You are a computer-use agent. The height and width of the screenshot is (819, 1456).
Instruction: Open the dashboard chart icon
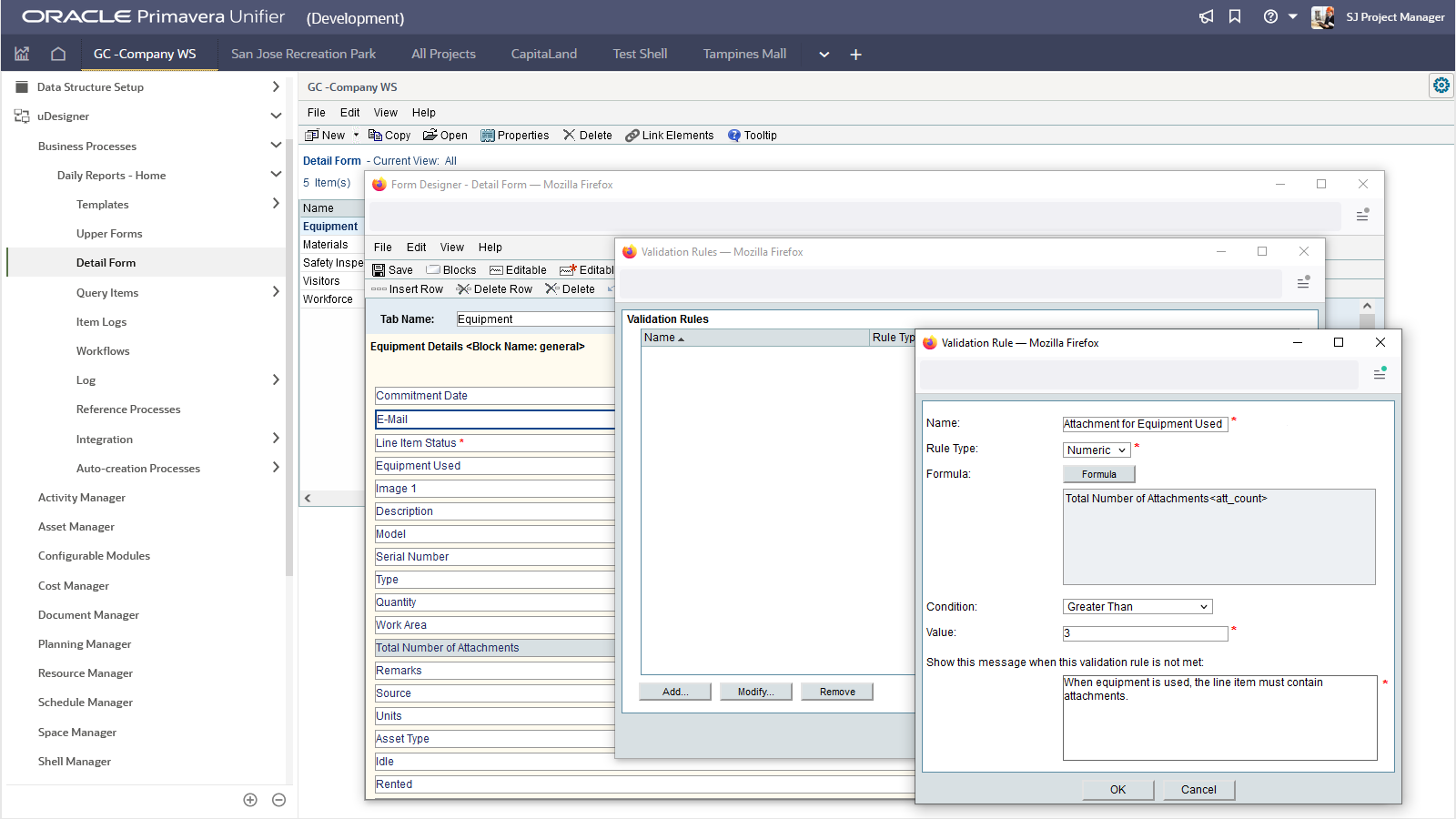tap(22, 54)
